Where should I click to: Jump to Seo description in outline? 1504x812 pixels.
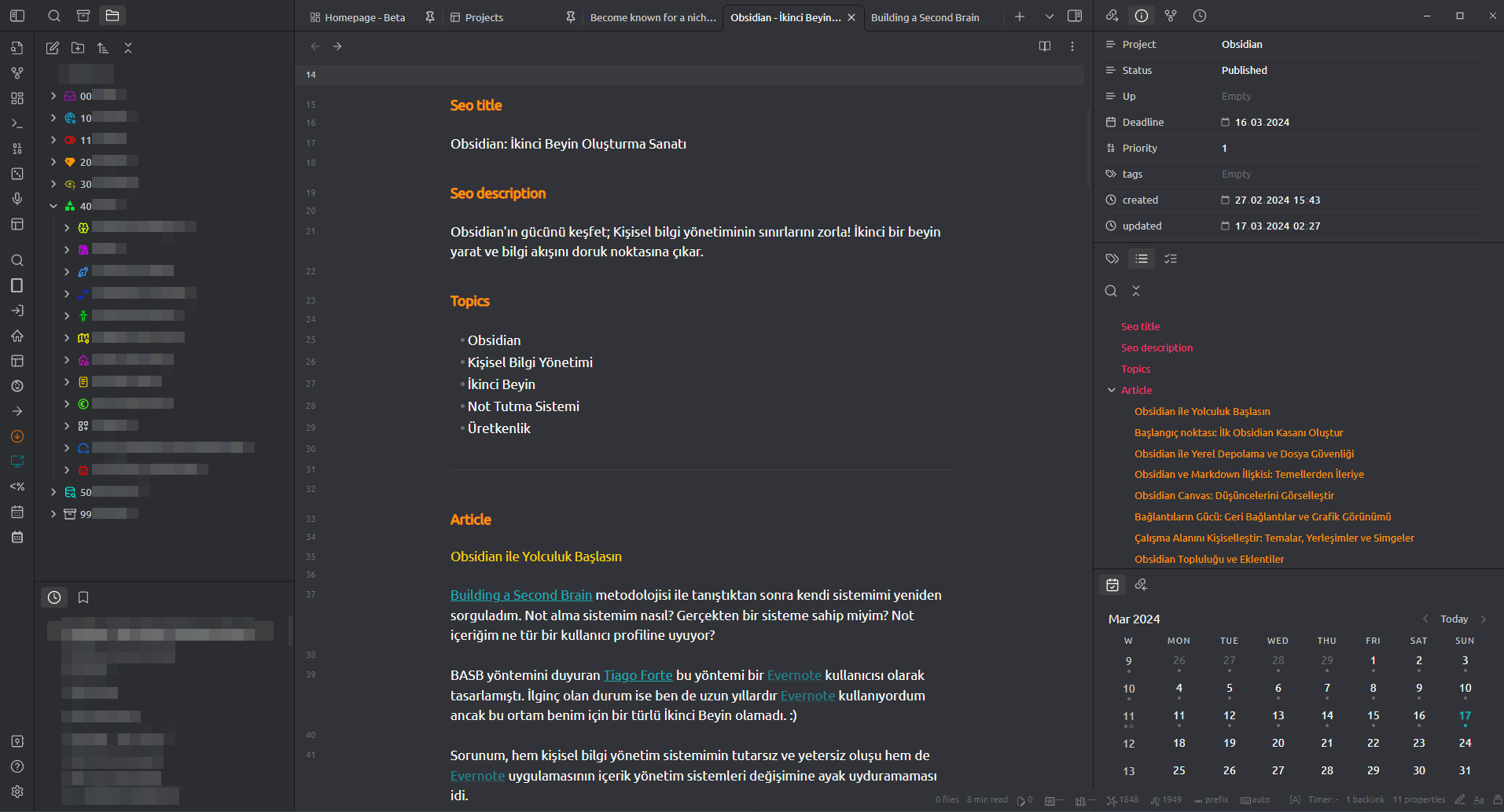tap(1156, 347)
